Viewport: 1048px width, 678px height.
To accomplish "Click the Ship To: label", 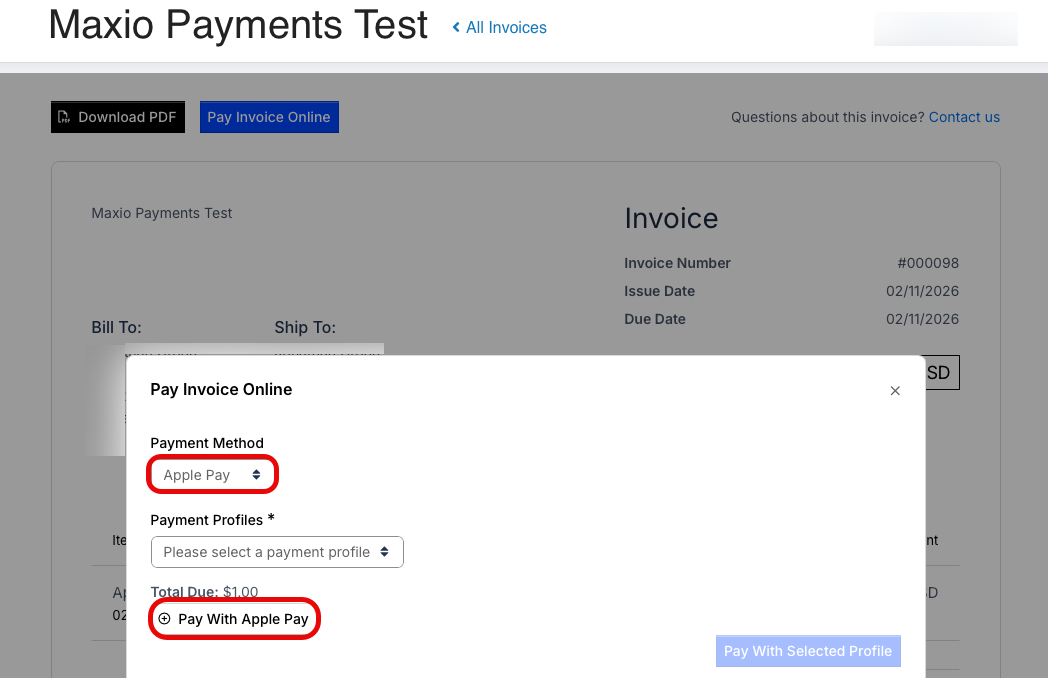I will [305, 328].
